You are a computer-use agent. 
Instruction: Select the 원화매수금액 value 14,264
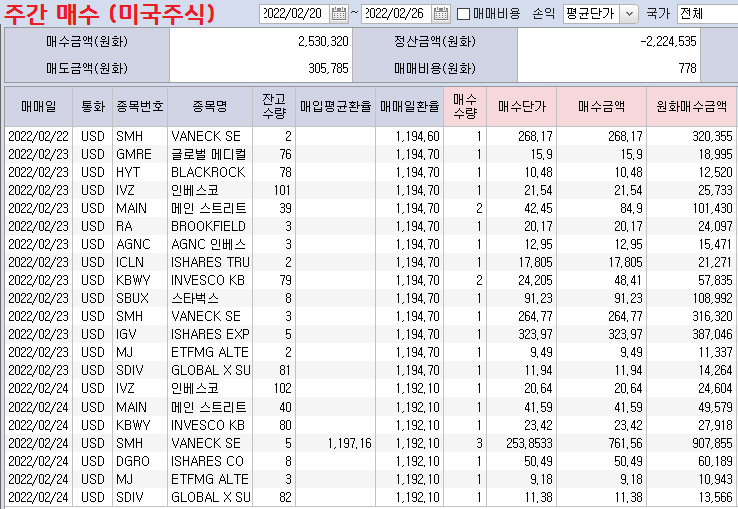click(691, 371)
